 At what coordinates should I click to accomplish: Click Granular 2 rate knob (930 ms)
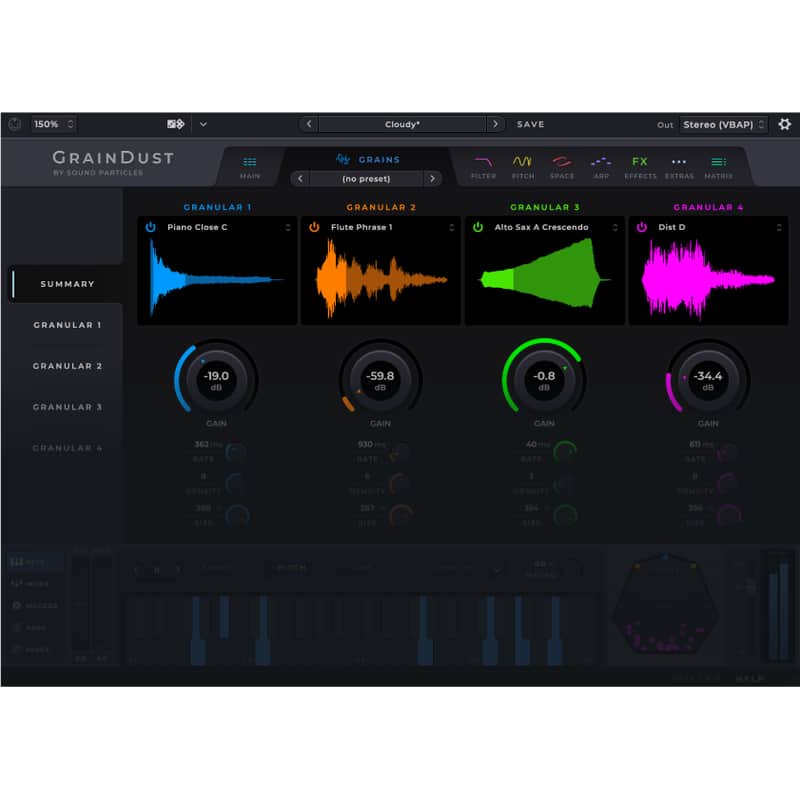click(400, 452)
